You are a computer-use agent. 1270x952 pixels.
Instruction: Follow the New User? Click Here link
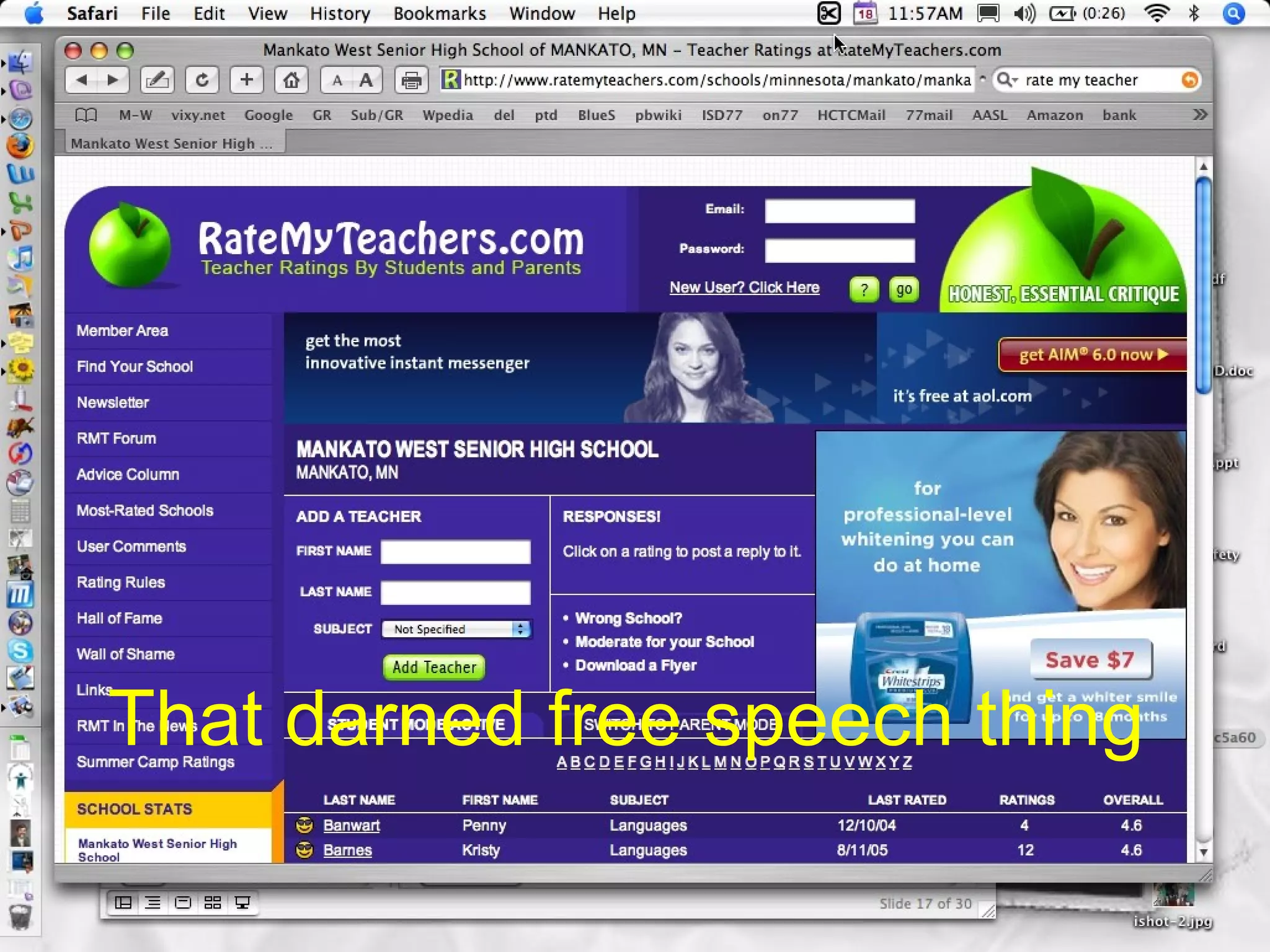coord(744,288)
